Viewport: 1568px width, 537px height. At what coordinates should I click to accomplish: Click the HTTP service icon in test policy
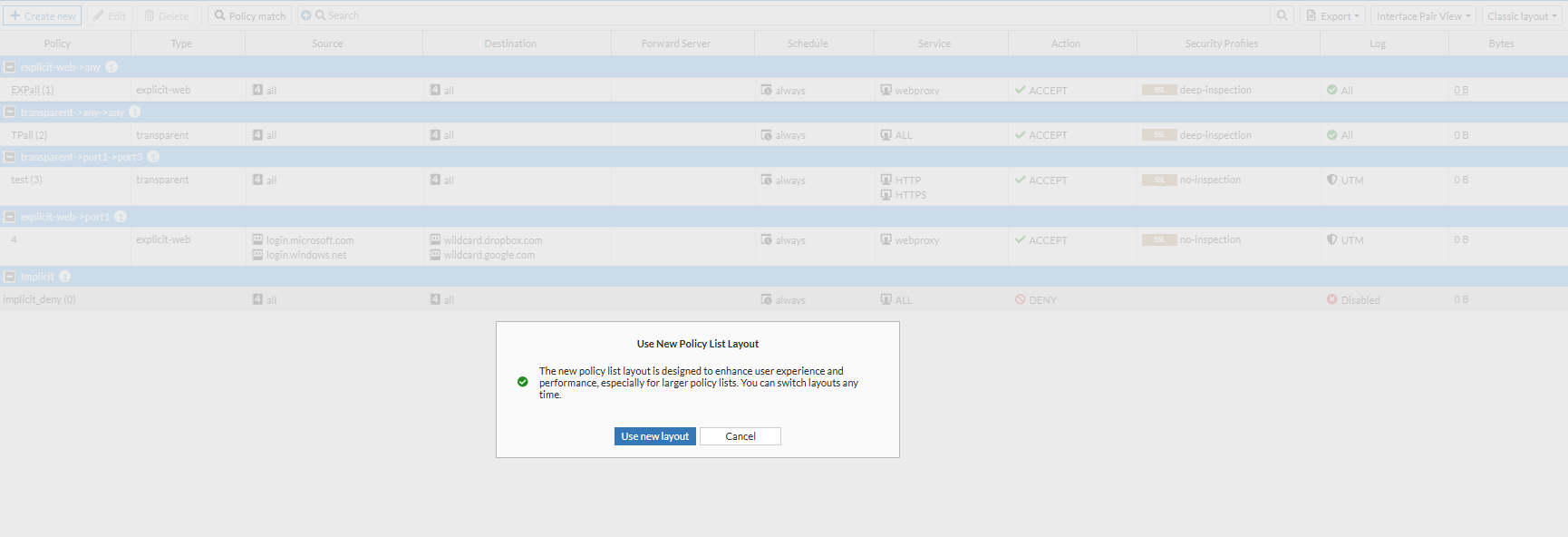click(x=886, y=180)
